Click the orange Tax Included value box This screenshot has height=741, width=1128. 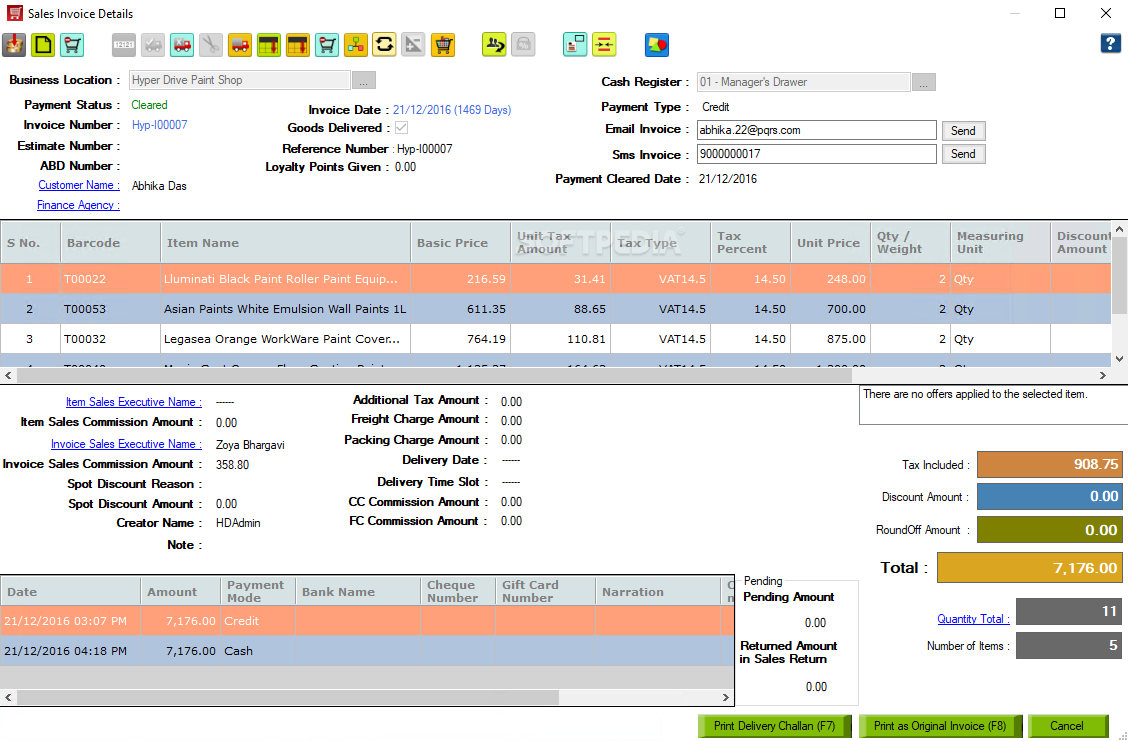click(x=1050, y=465)
